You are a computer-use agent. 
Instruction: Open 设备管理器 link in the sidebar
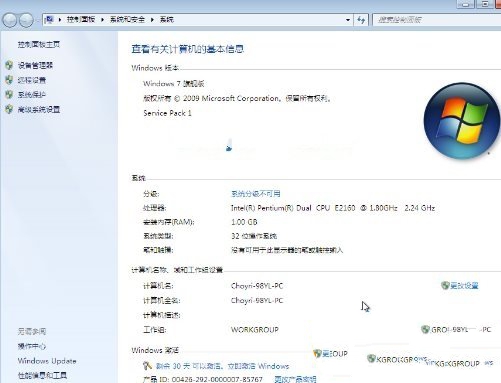(x=35, y=65)
